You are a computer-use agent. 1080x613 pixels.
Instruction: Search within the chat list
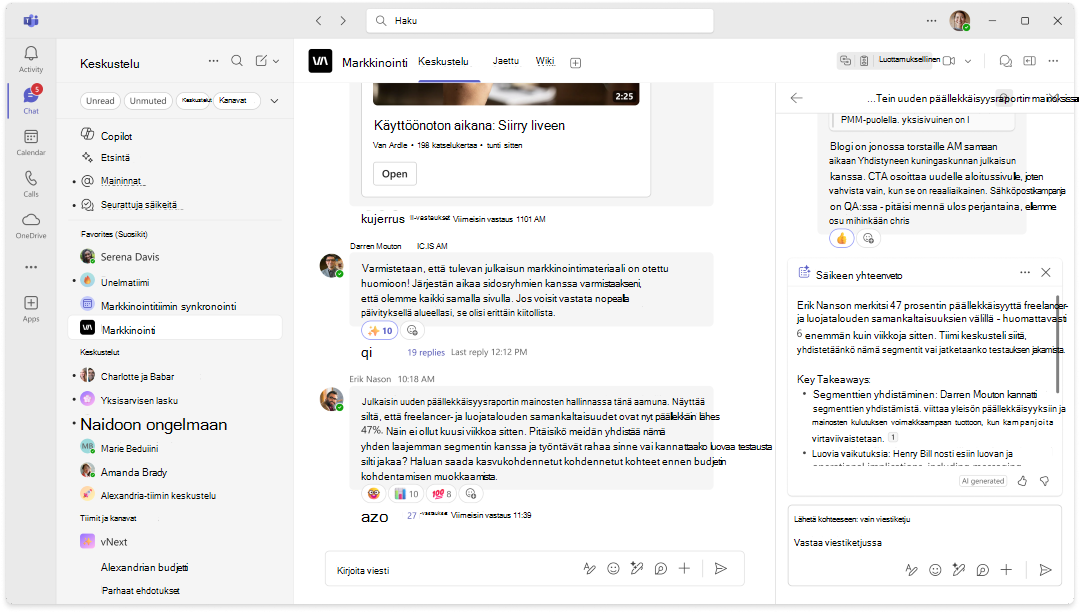[237, 61]
